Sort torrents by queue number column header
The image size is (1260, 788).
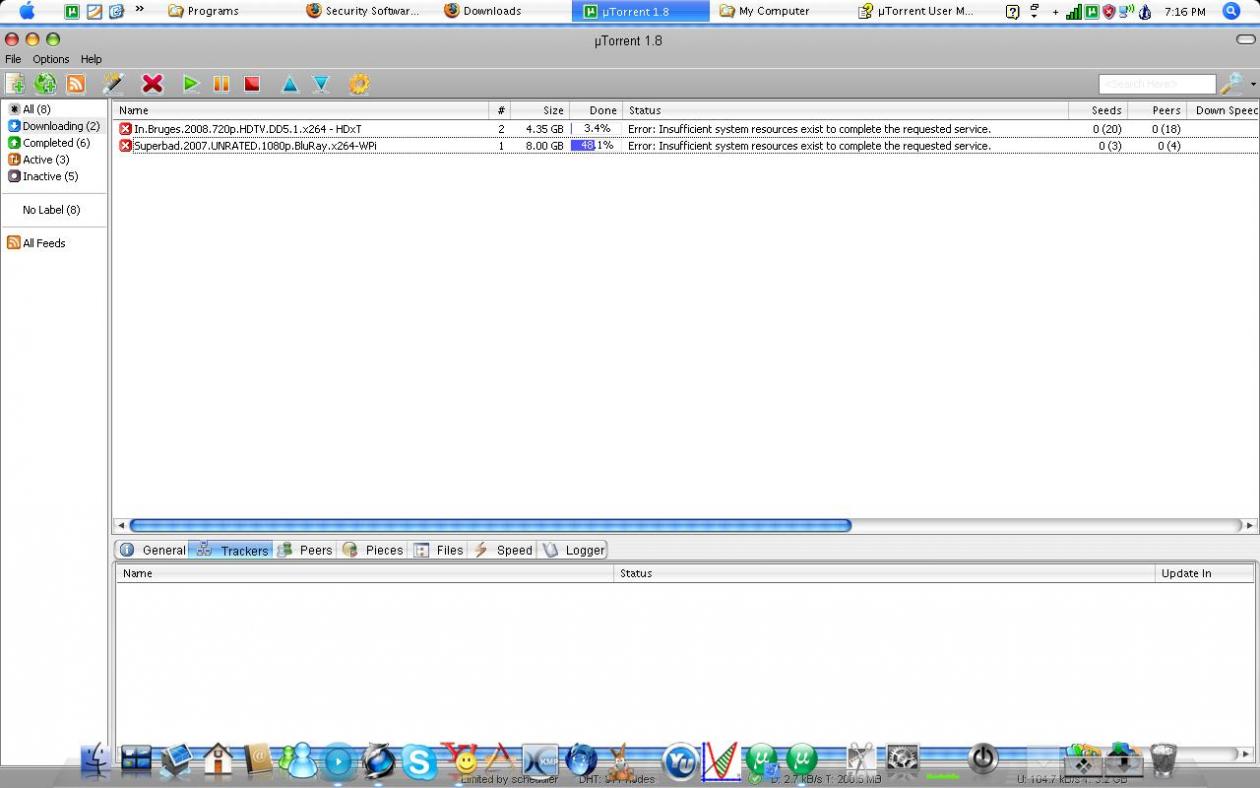coord(501,110)
